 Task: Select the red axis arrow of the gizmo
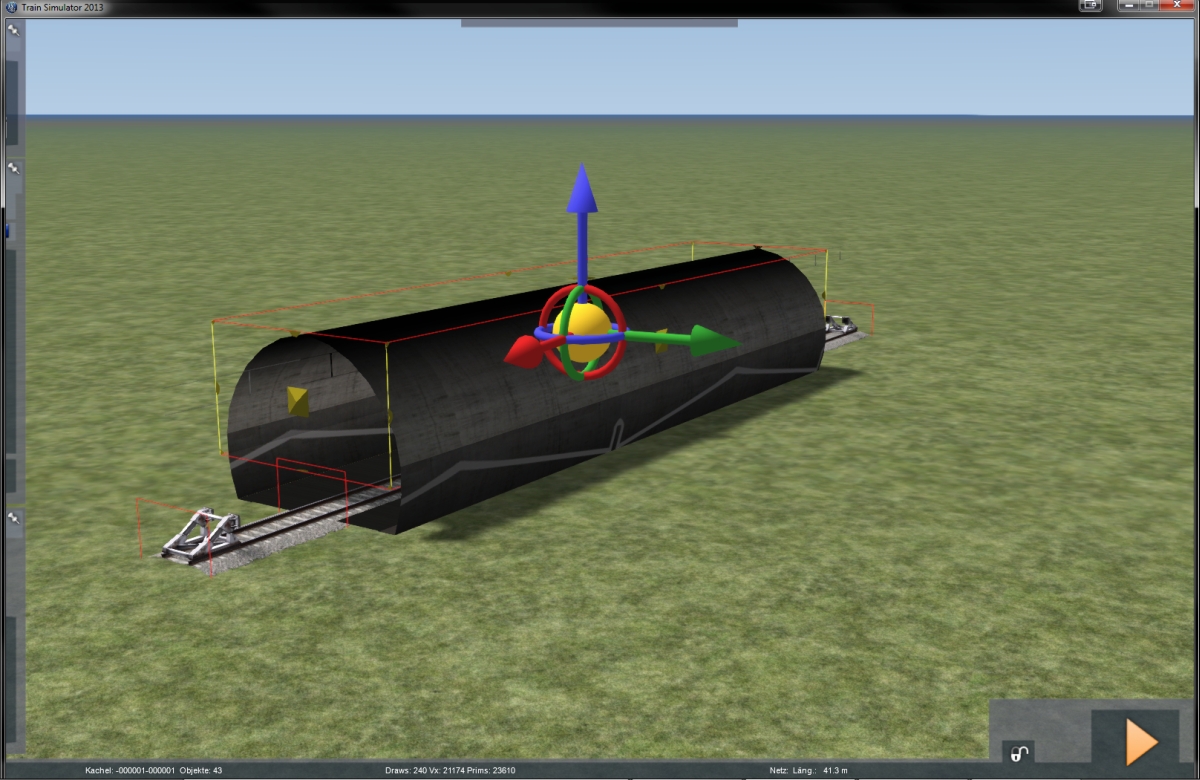pyautogui.click(x=526, y=352)
